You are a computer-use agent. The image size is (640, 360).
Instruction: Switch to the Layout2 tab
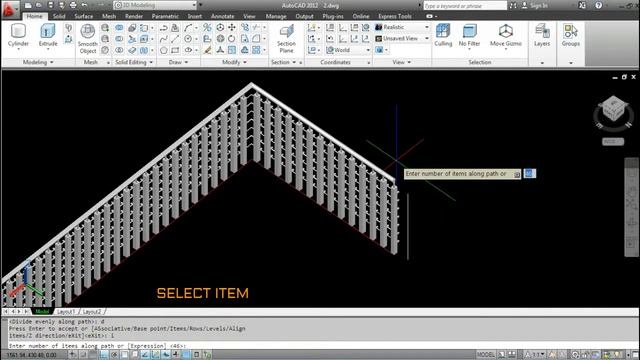point(92,311)
